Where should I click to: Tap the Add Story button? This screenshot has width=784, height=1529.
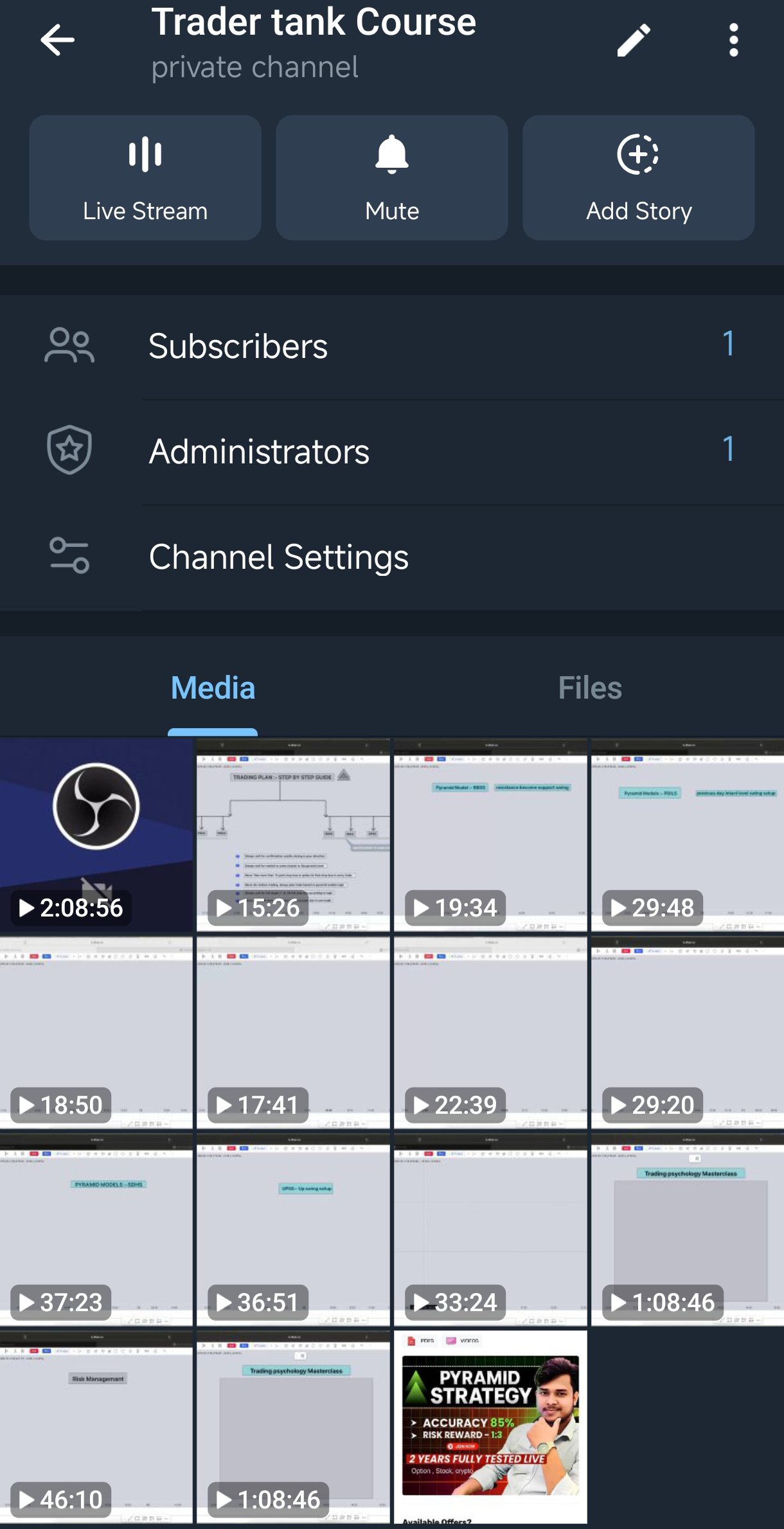pos(638,177)
